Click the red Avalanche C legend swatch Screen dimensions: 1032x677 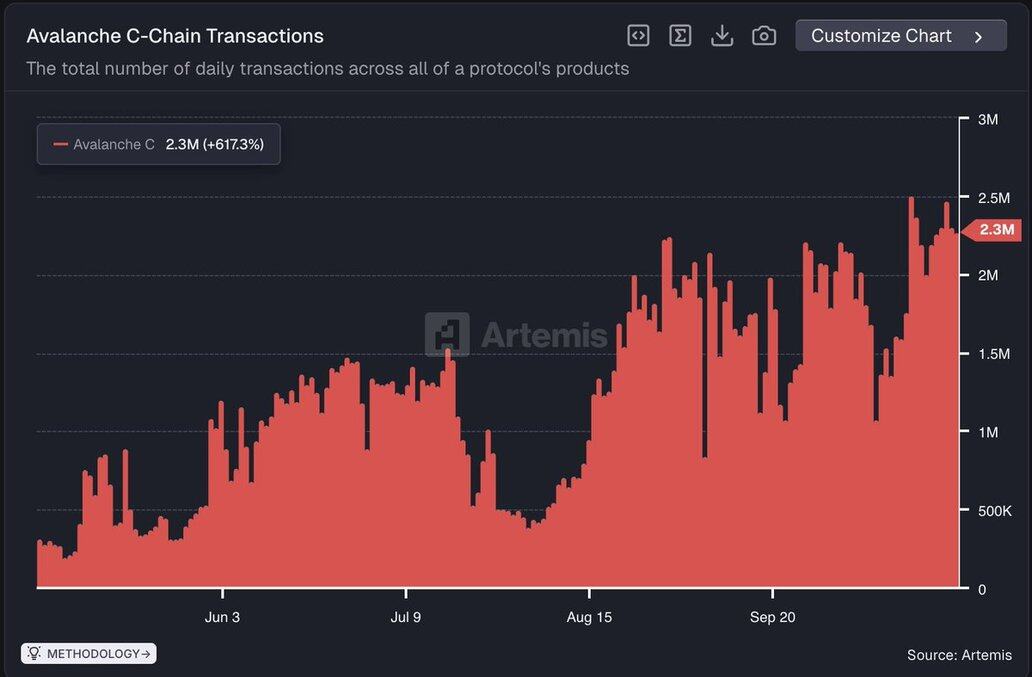[x=60, y=144]
